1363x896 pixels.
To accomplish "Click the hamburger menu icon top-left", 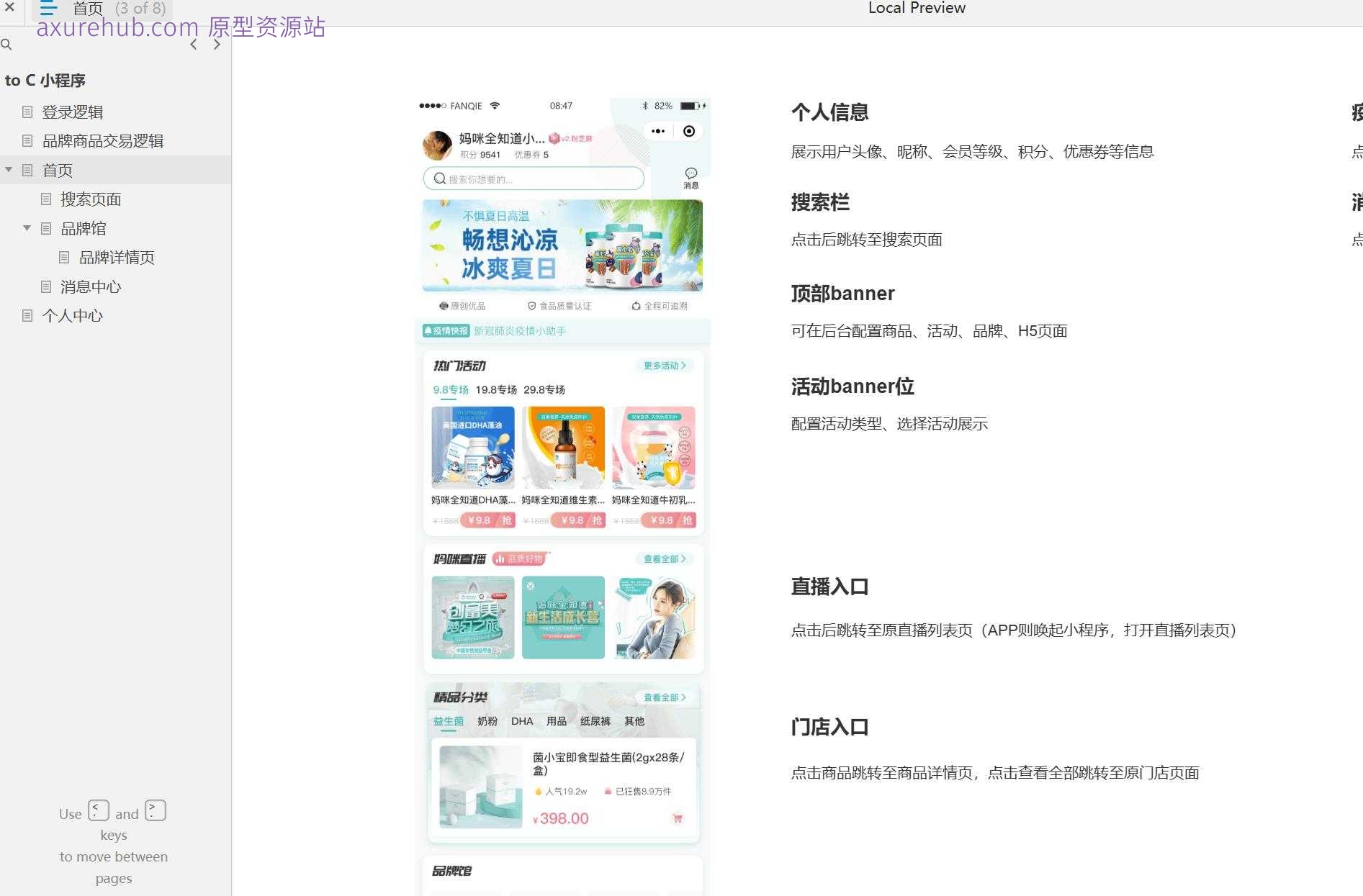I will (48, 9).
